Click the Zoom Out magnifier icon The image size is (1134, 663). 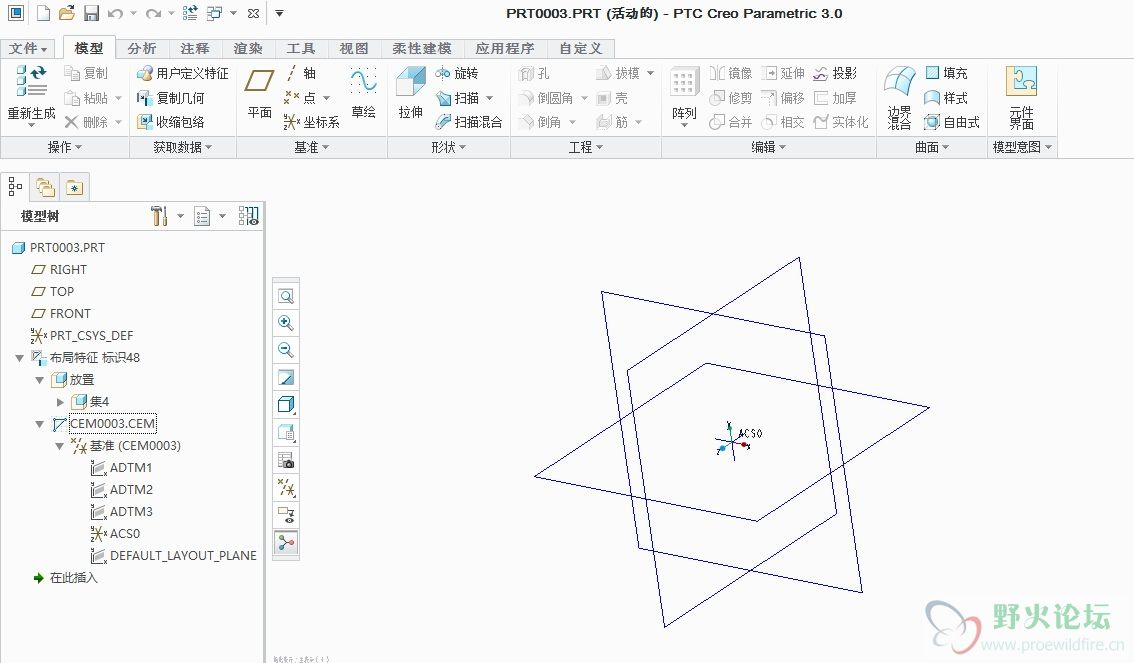tap(286, 351)
